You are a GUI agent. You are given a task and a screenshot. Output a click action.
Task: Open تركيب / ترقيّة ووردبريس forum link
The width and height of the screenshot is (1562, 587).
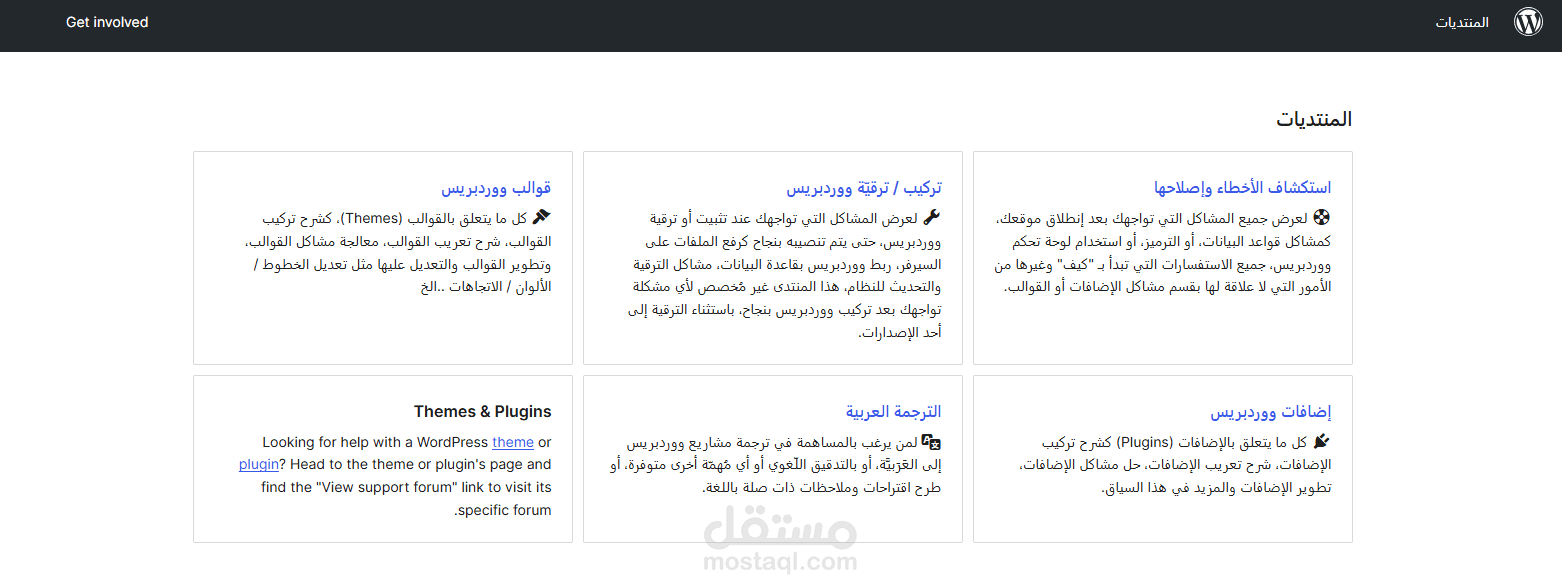(x=864, y=188)
